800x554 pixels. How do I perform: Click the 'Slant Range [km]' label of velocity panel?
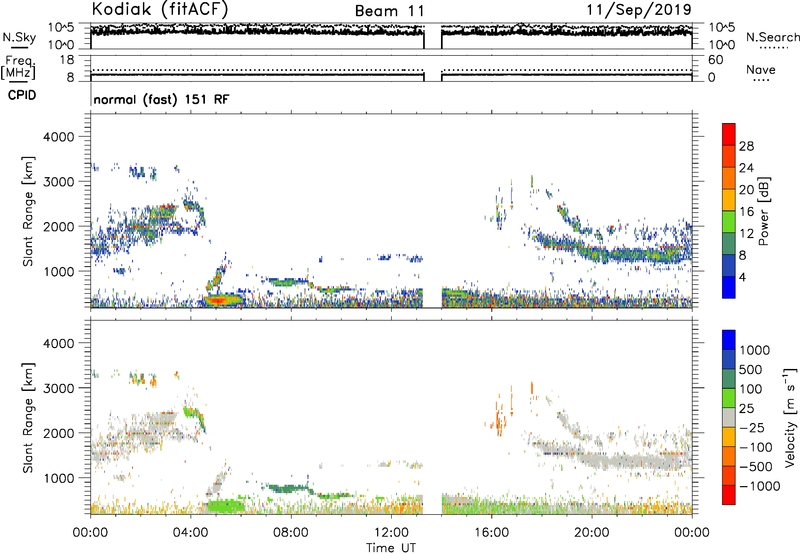[28, 417]
